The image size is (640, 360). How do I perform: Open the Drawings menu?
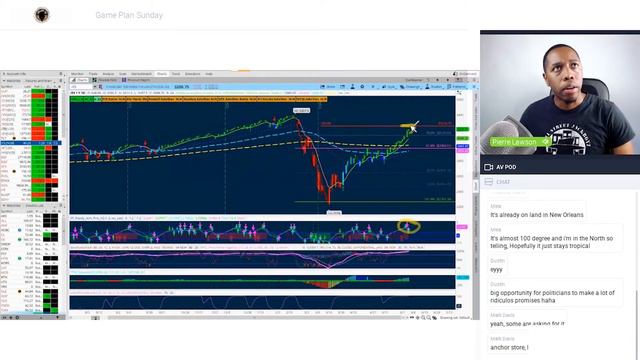(410, 87)
